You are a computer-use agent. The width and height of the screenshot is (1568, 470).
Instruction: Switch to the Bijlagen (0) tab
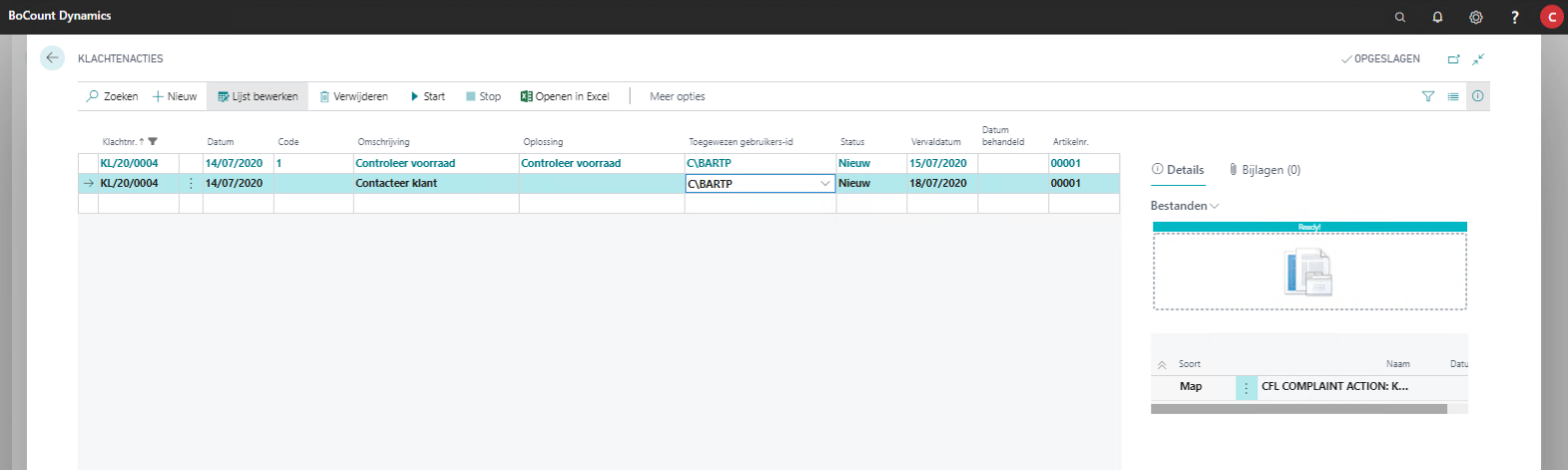click(1264, 170)
